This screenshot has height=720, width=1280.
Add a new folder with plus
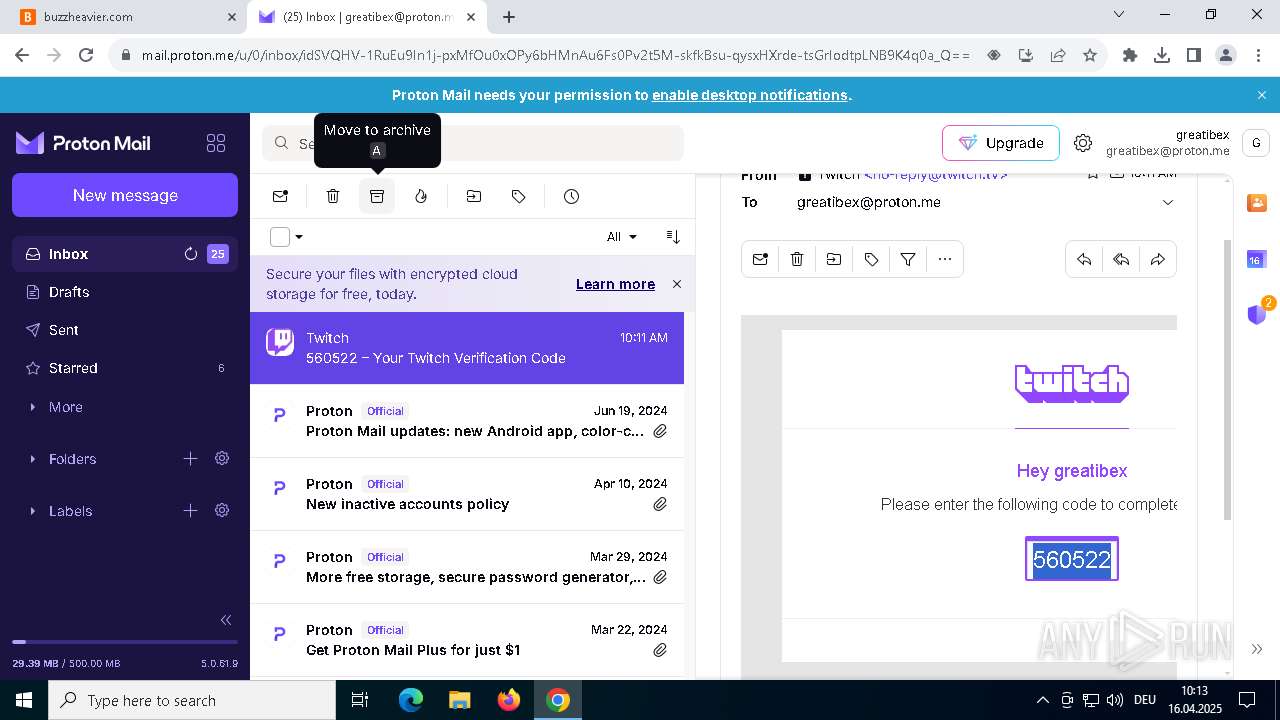[x=190, y=458]
